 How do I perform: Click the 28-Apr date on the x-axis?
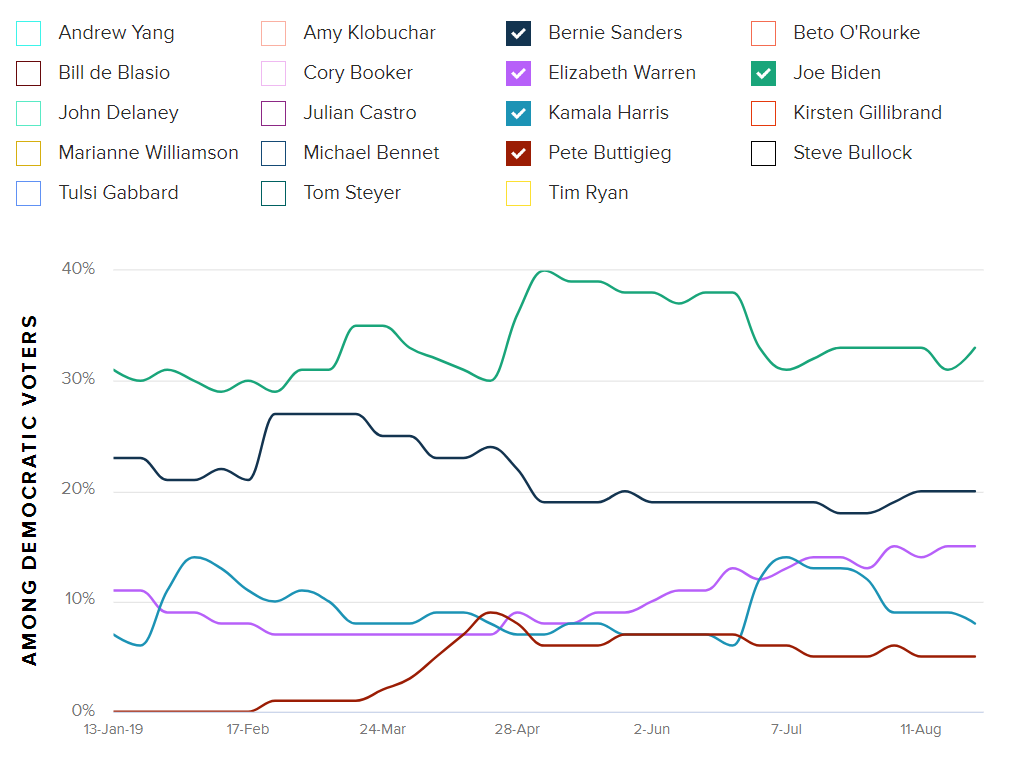pos(517,730)
